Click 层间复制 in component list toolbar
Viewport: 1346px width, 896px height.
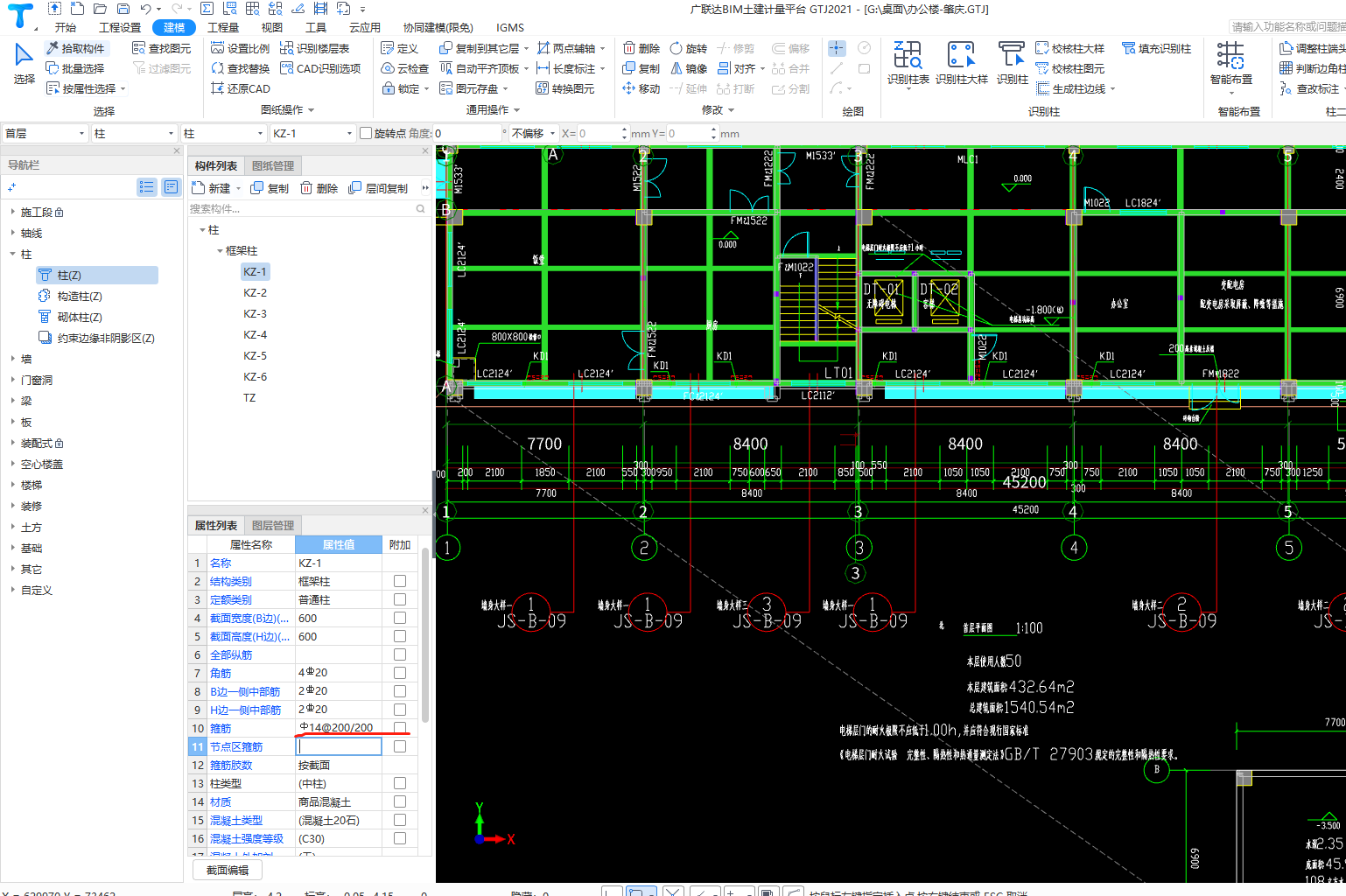[378, 188]
